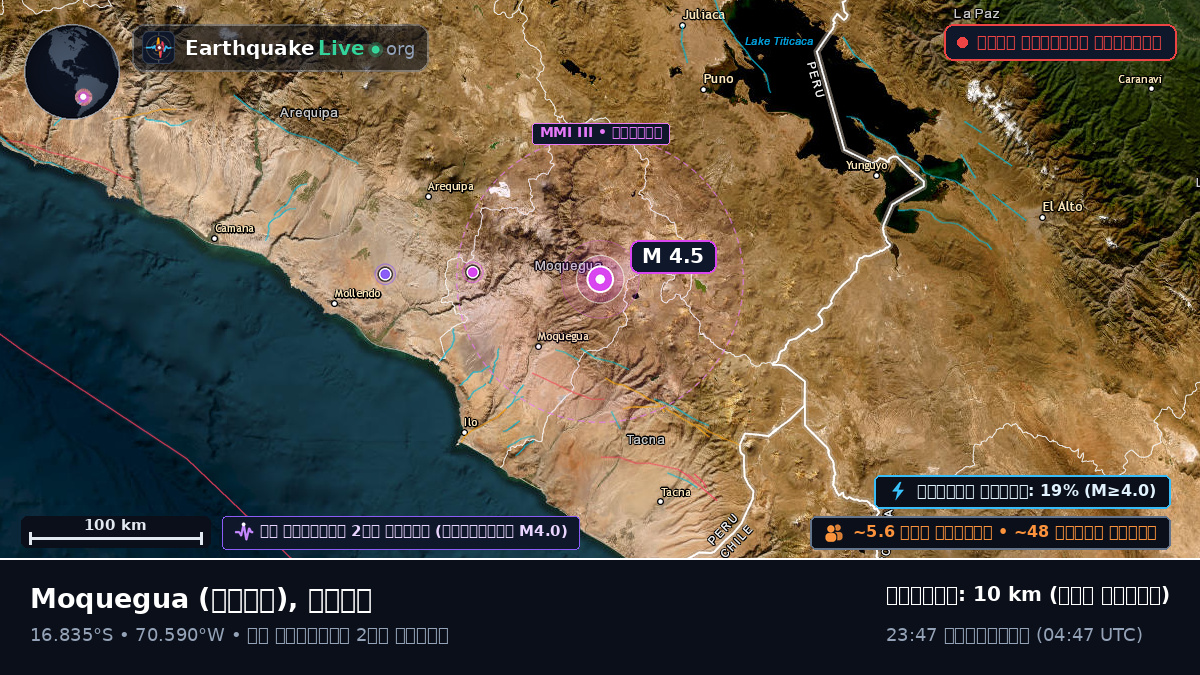
Task: Click the Lake Titicaca label
Action: (x=779, y=42)
